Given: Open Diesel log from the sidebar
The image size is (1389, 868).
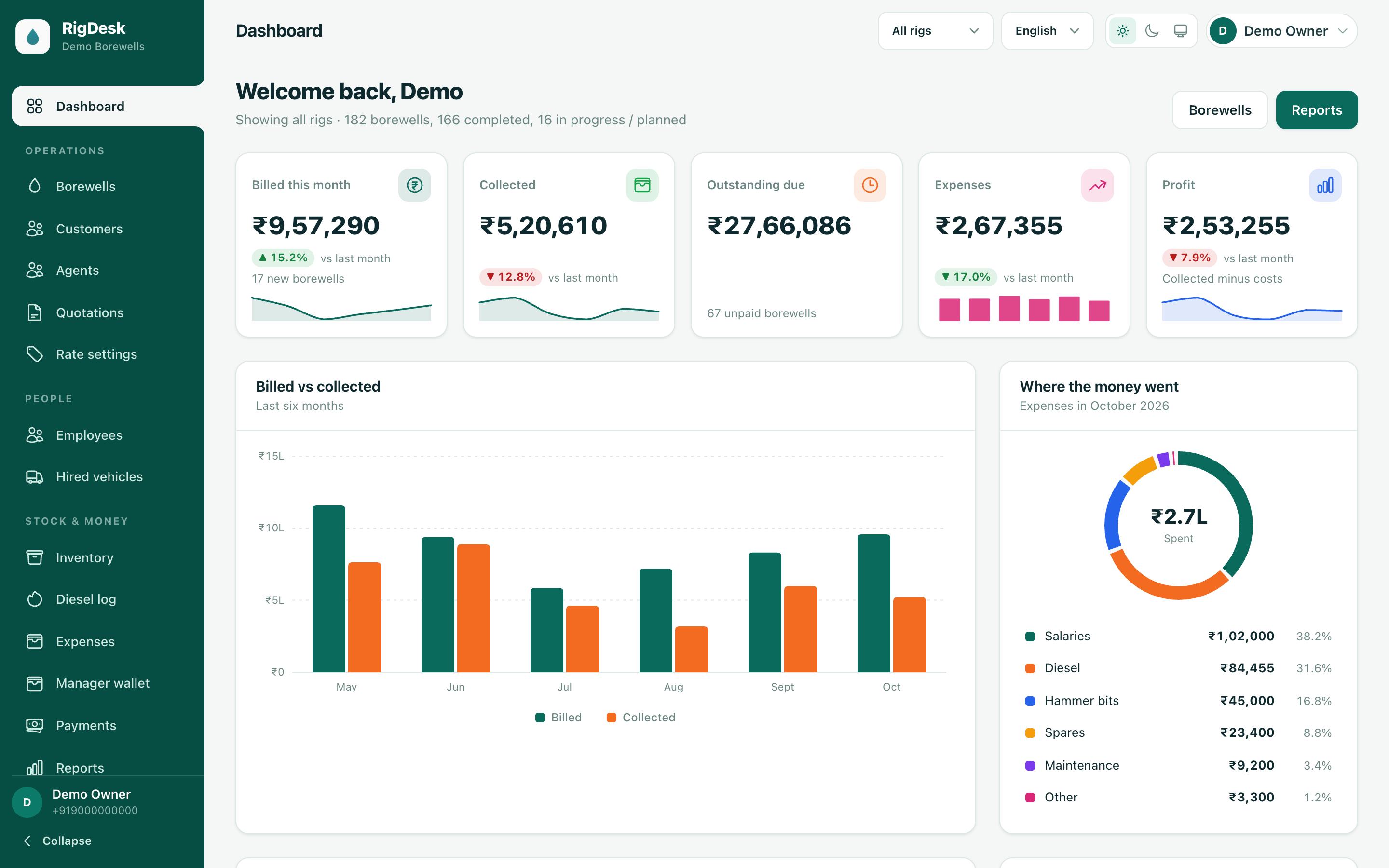Looking at the screenshot, I should click(x=108, y=599).
